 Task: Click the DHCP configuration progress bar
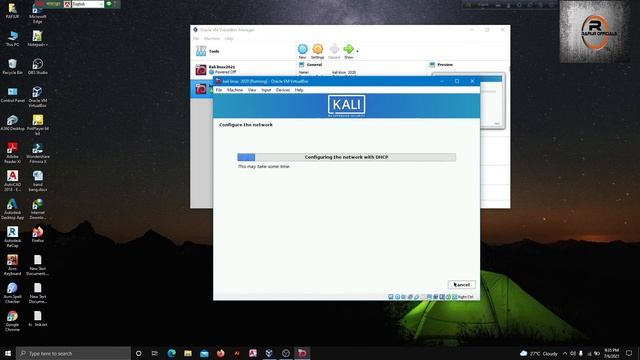(x=347, y=157)
